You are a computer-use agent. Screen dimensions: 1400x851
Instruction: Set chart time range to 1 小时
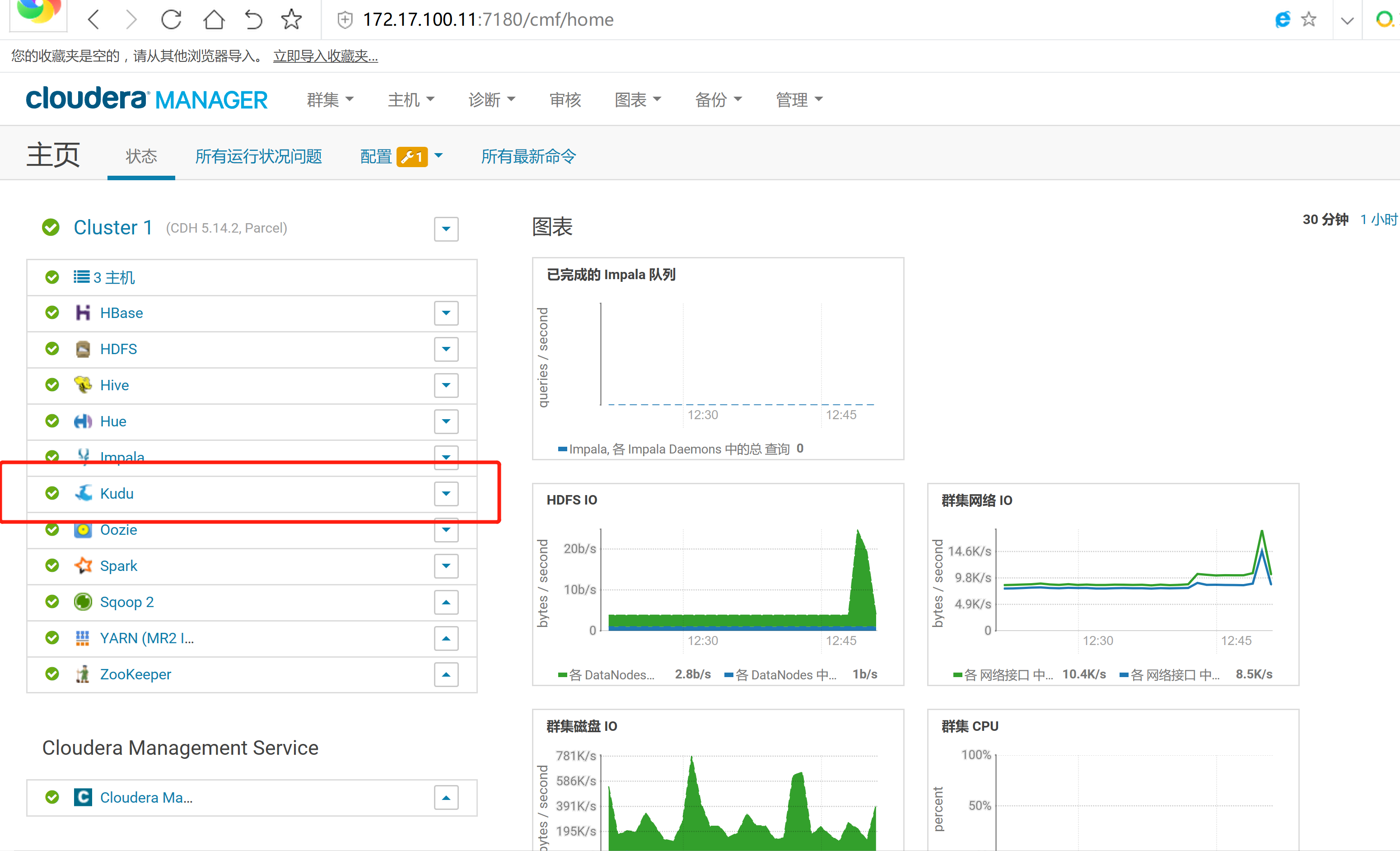pos(1379,220)
